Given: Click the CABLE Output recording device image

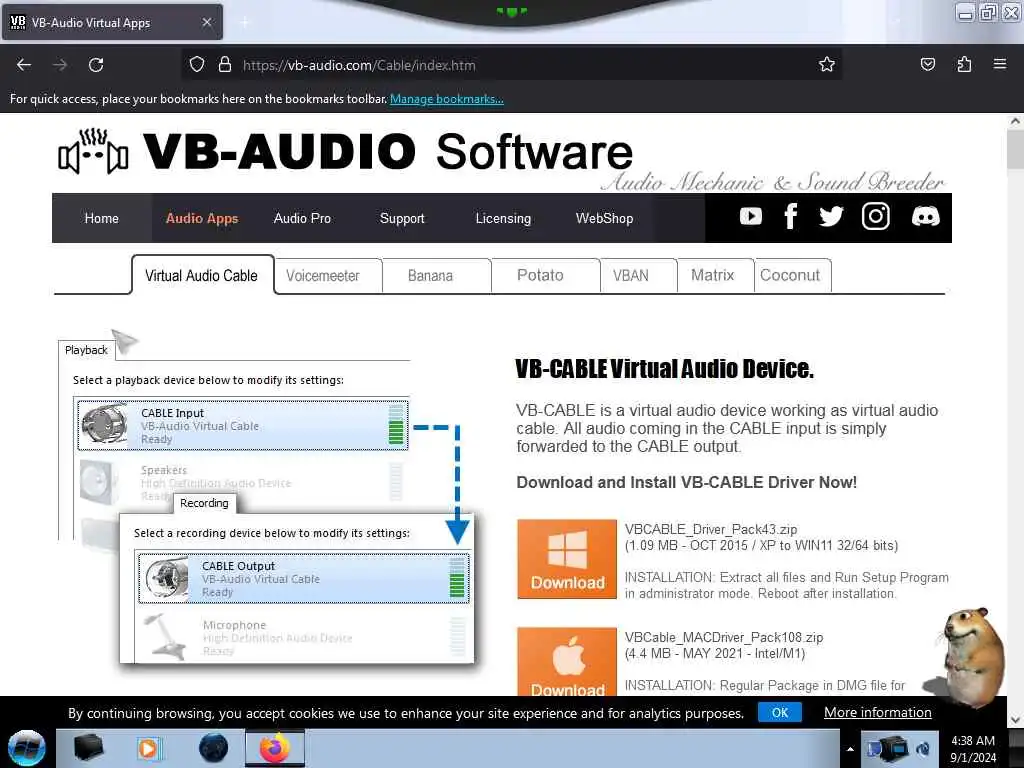Looking at the screenshot, I should pos(167,577).
